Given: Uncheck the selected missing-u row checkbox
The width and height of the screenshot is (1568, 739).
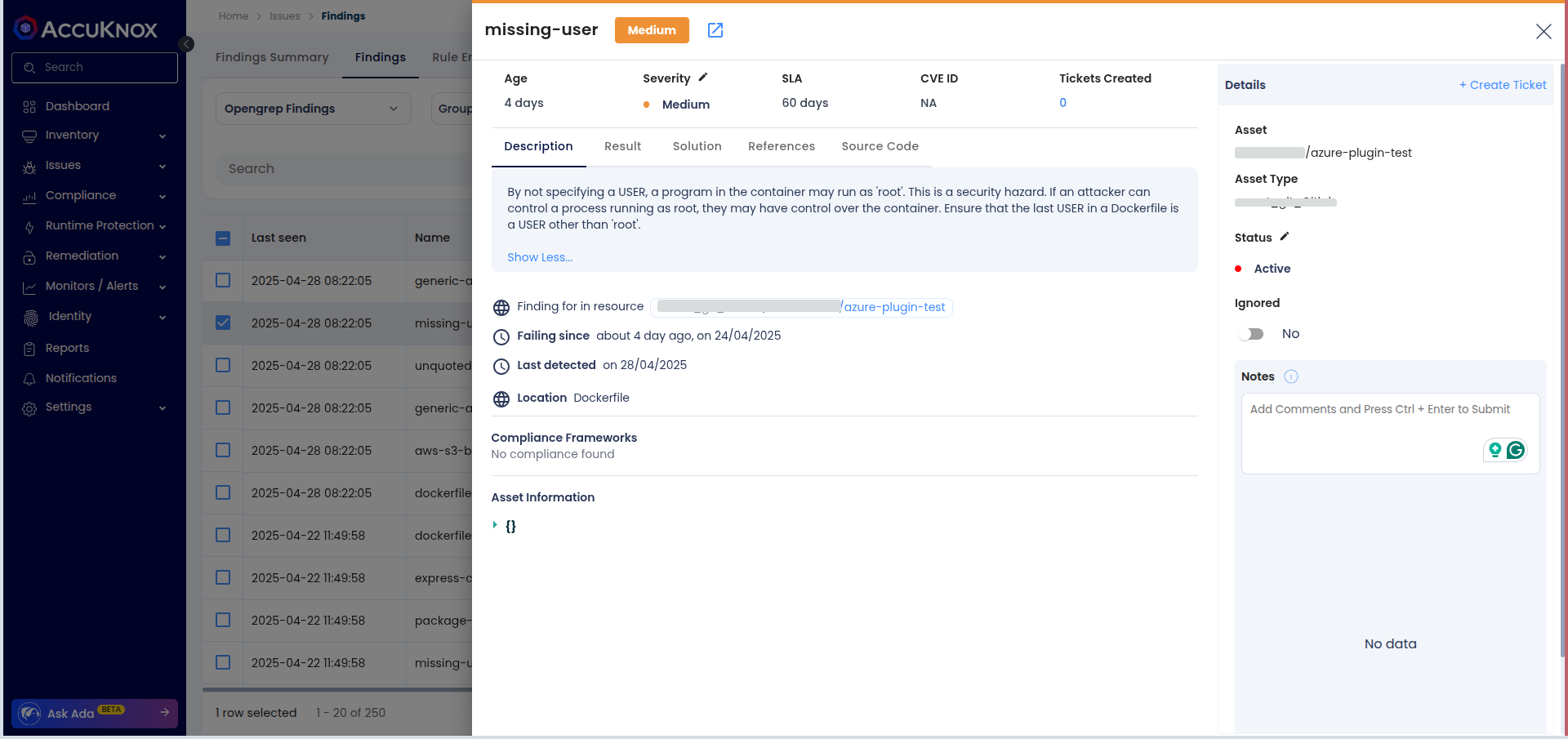Looking at the screenshot, I should (223, 323).
